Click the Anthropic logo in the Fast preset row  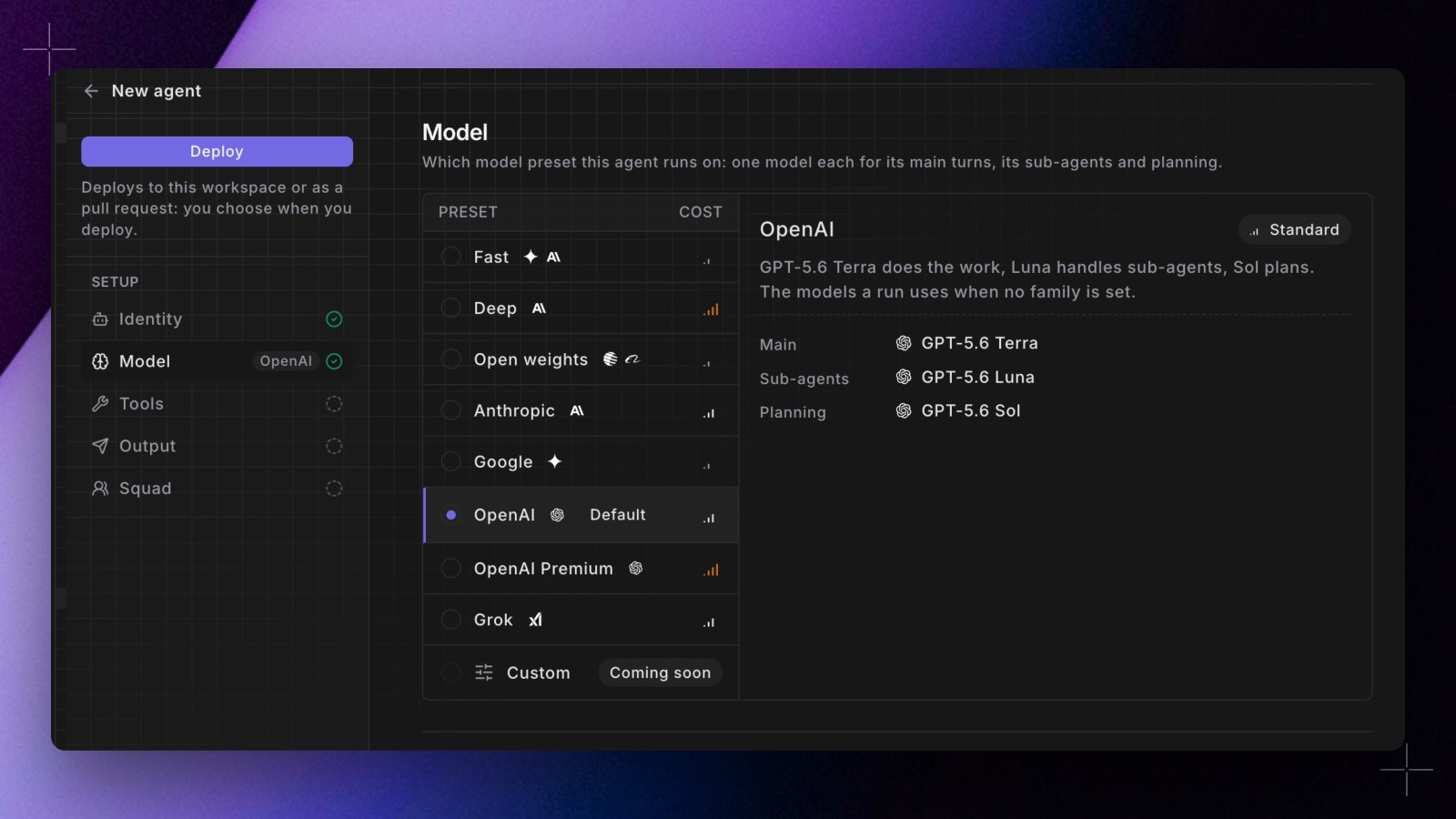pyautogui.click(x=553, y=258)
